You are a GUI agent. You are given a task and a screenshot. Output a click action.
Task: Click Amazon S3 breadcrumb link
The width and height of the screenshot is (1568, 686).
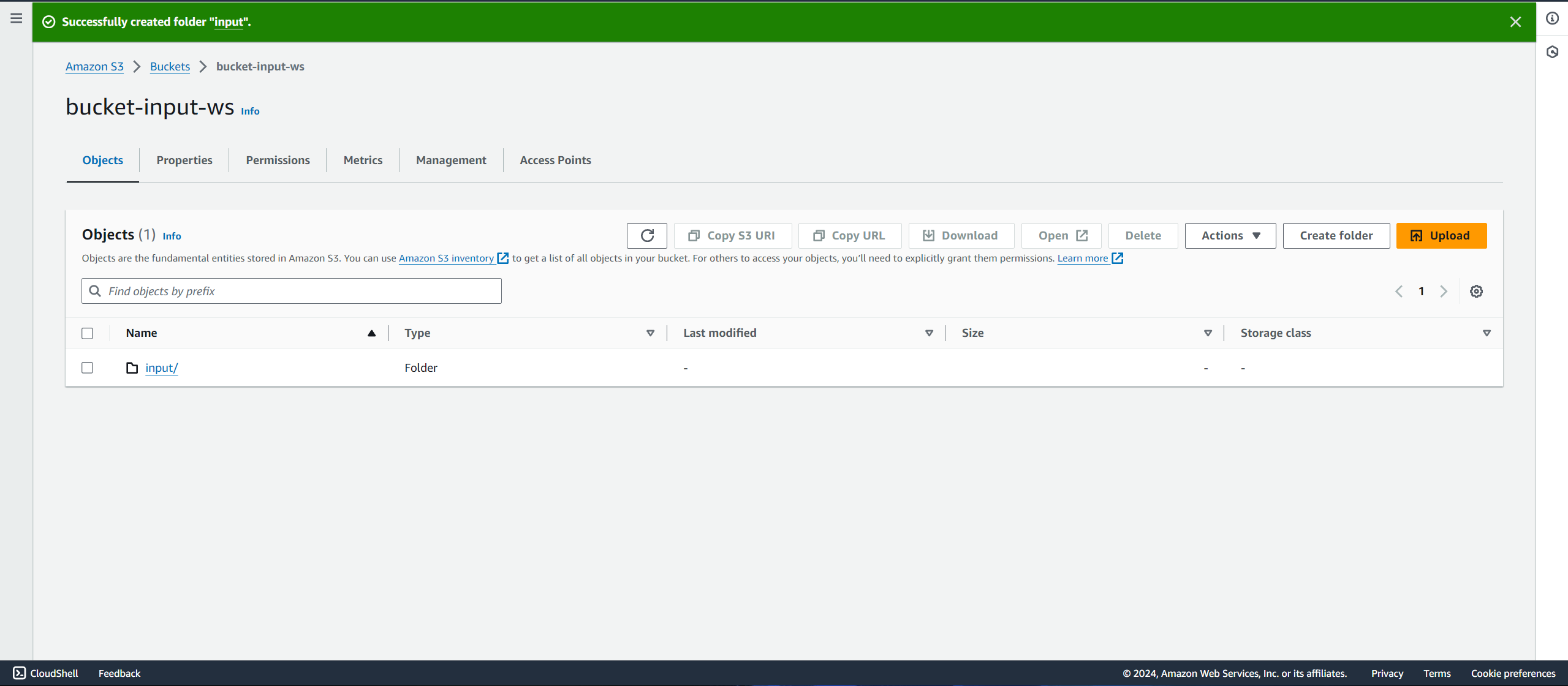(94, 67)
